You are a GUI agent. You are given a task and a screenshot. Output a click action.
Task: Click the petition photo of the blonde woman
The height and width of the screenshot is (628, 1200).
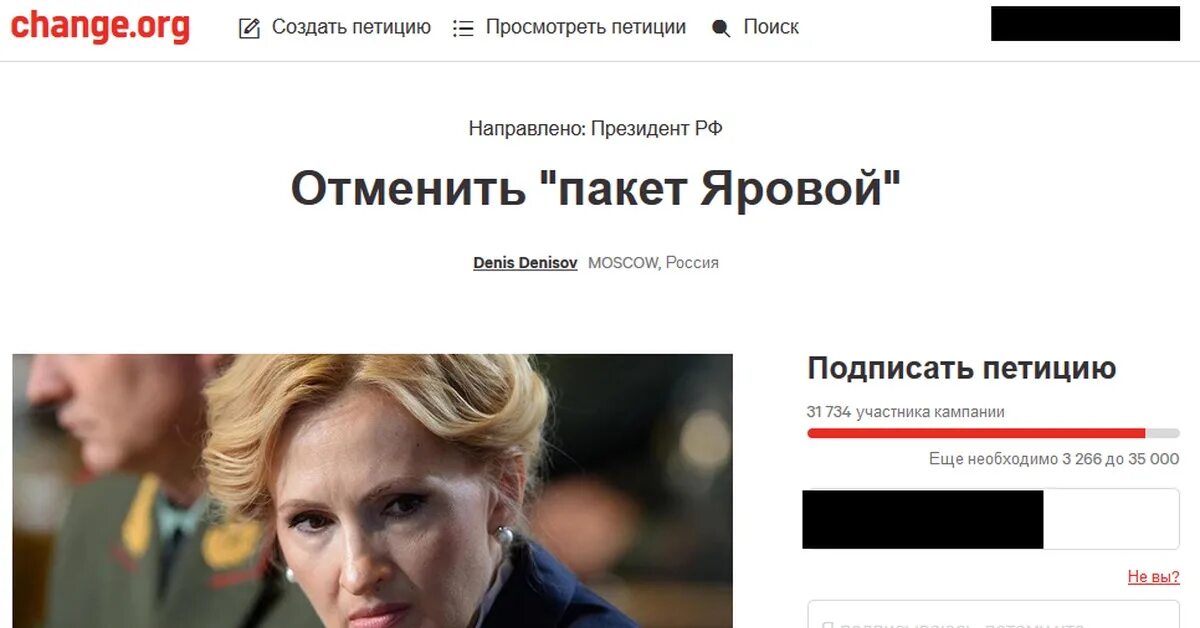pyautogui.click(x=372, y=490)
